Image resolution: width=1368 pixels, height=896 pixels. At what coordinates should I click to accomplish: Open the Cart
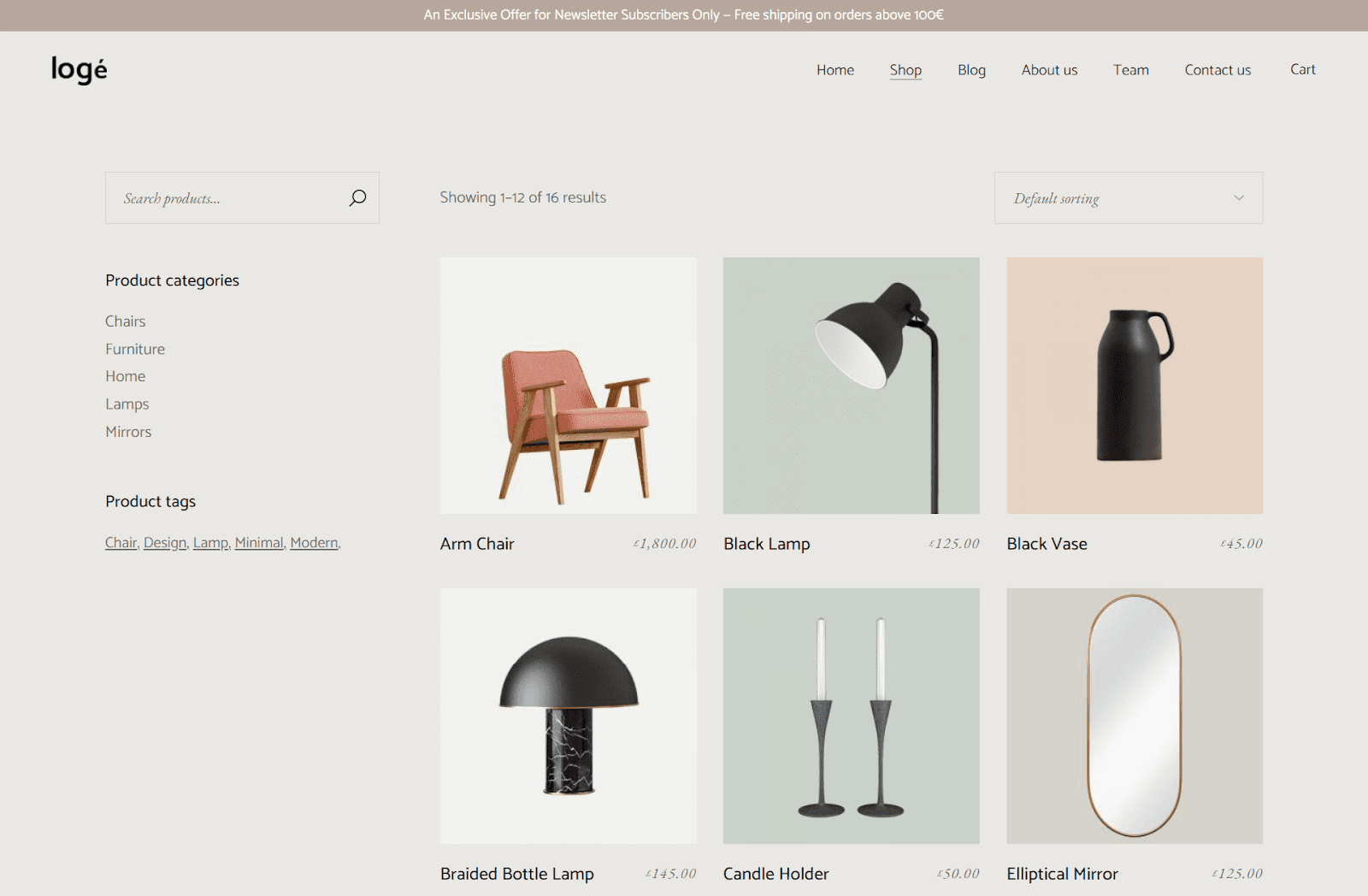coord(1302,70)
